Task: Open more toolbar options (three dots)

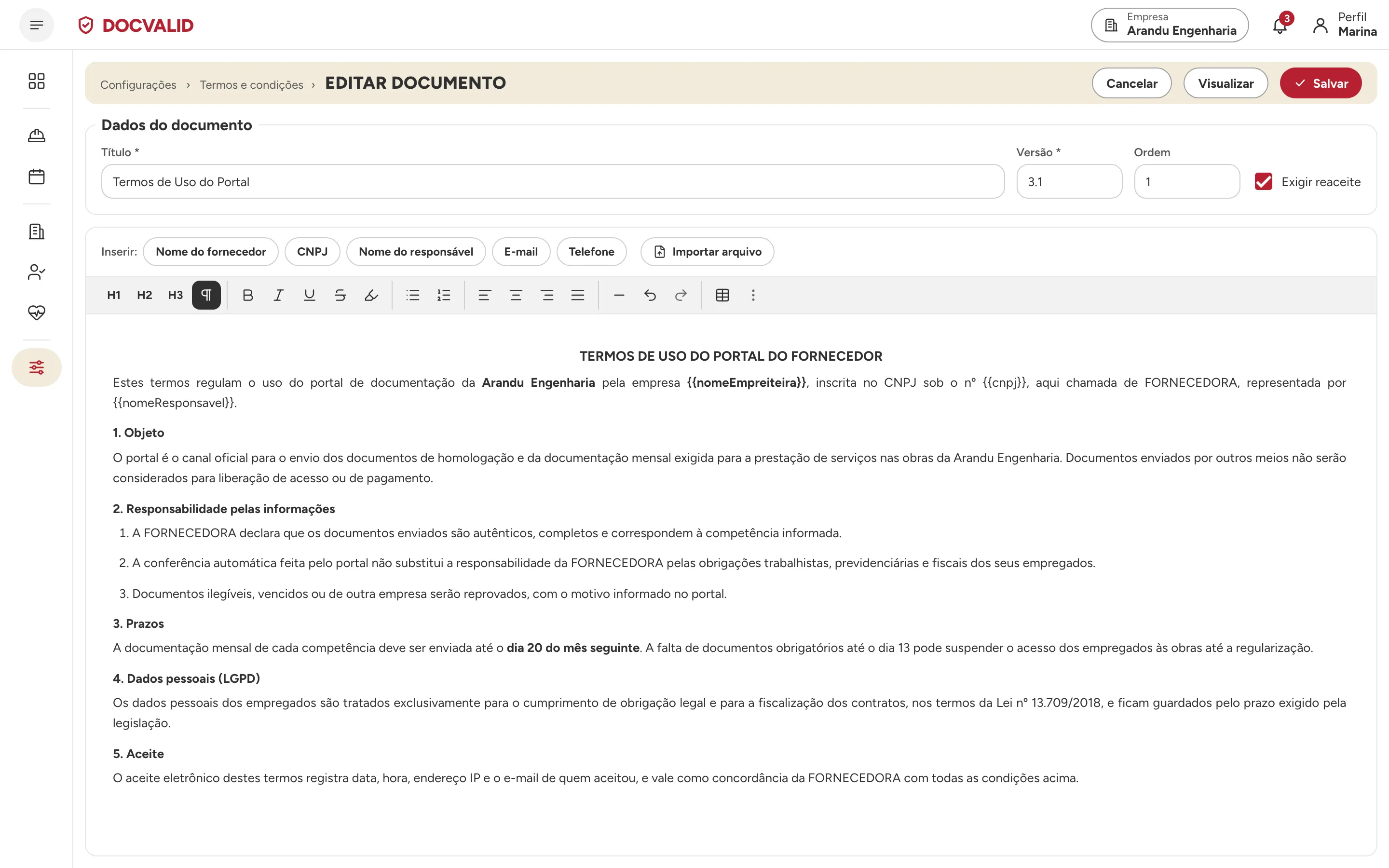Action: 754,295
